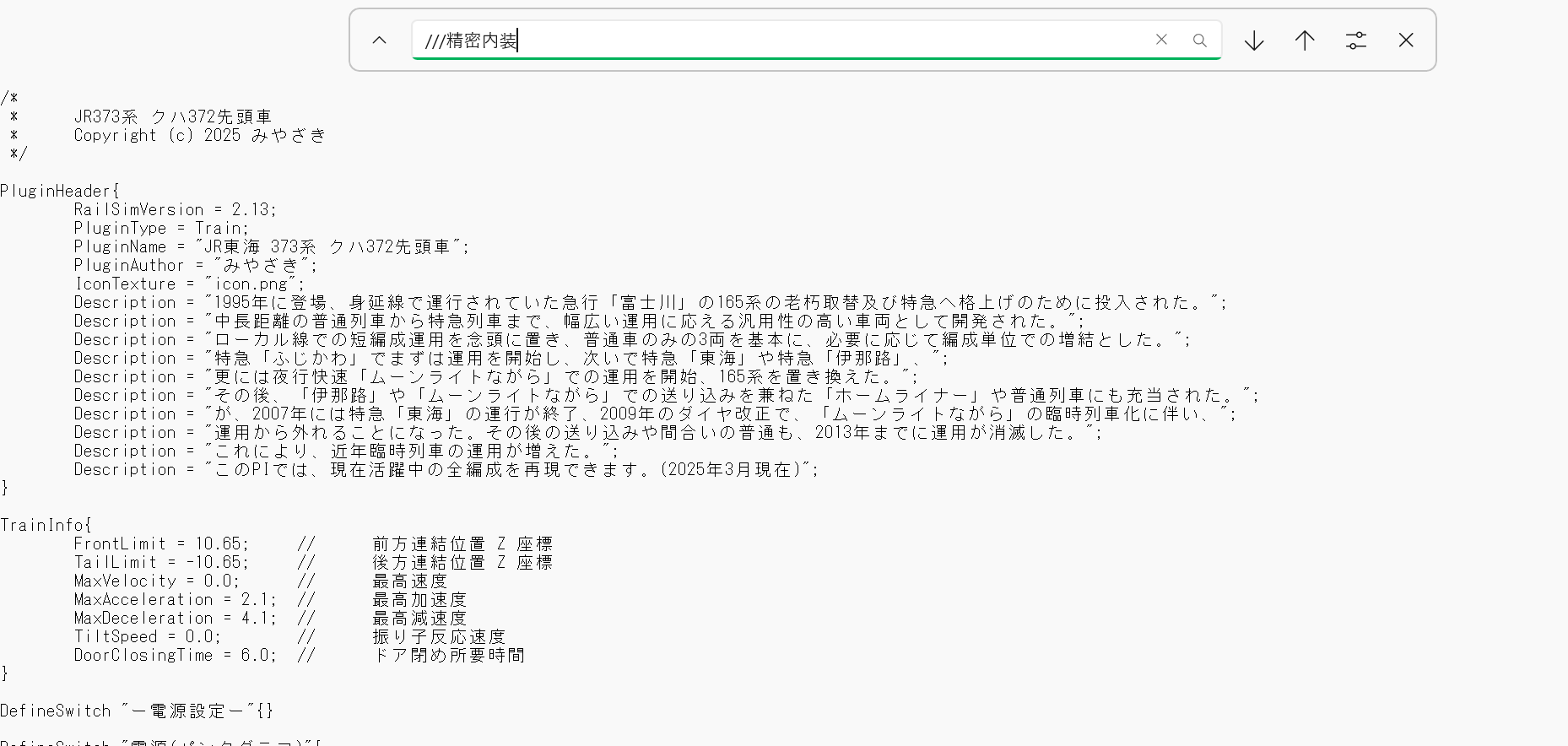Click the PluginAuthor line "みやざき"

(195, 265)
